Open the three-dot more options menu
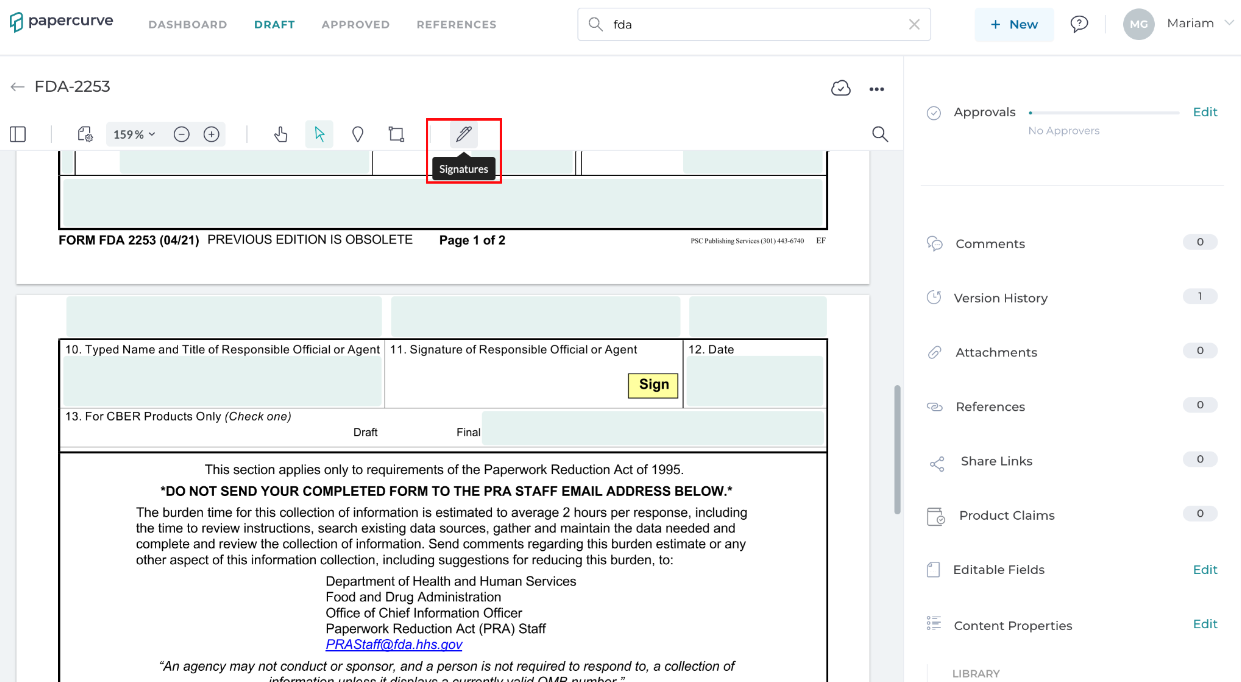 877,89
